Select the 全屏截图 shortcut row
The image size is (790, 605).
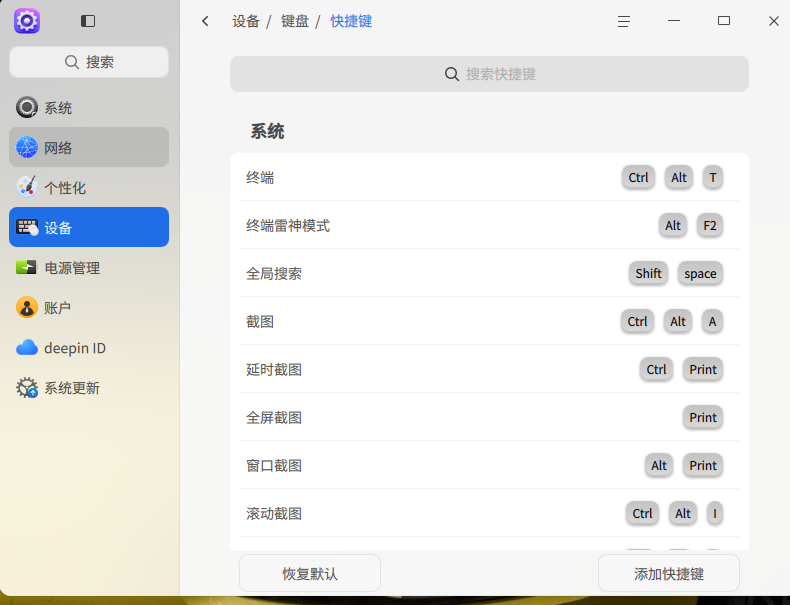click(489, 417)
